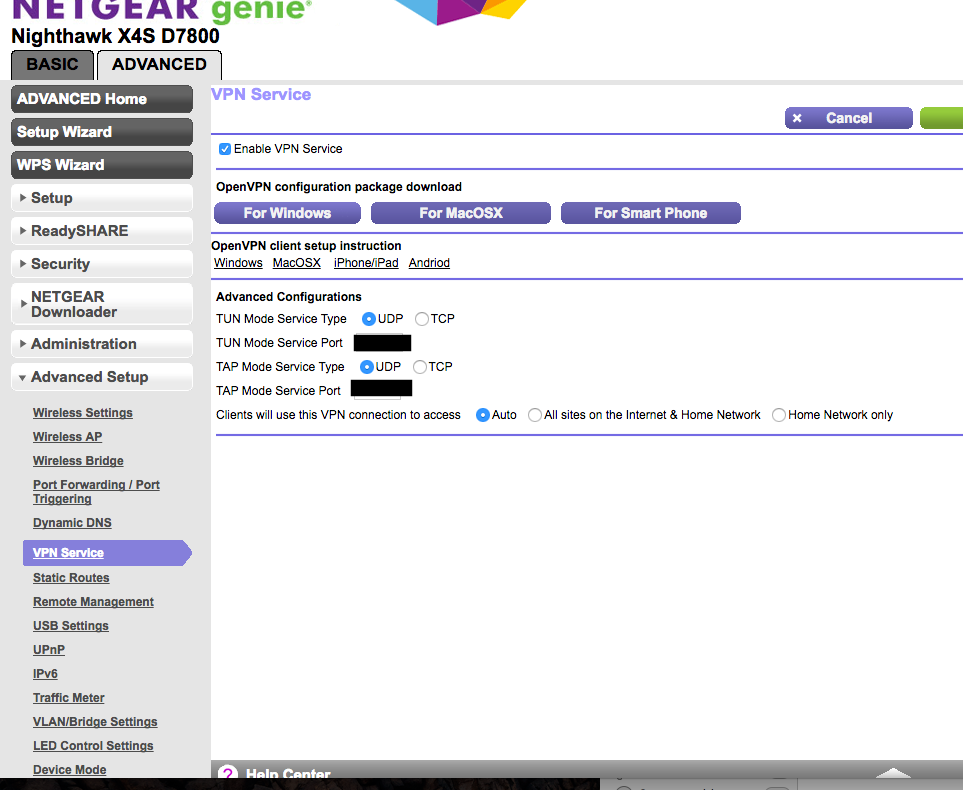Open Device Mode page
This screenshot has height=790, width=963.
pos(69,770)
